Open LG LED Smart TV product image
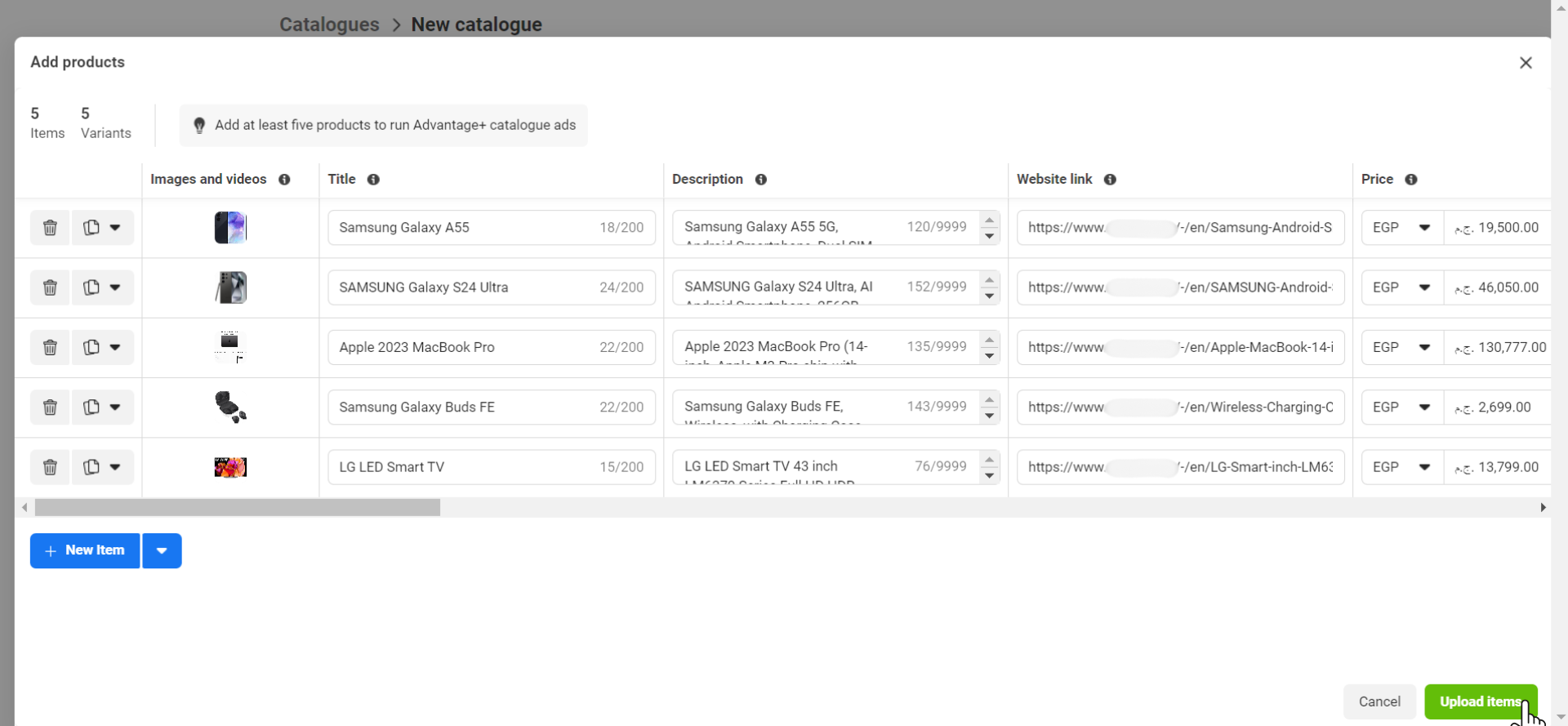 [230, 467]
